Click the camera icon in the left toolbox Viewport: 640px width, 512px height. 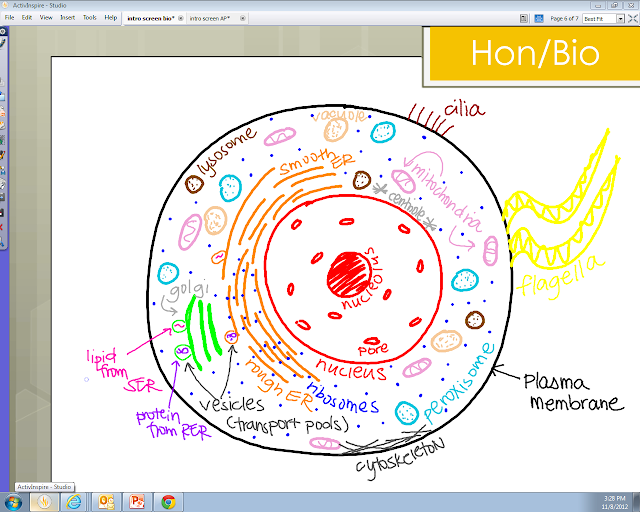click(x=2, y=198)
